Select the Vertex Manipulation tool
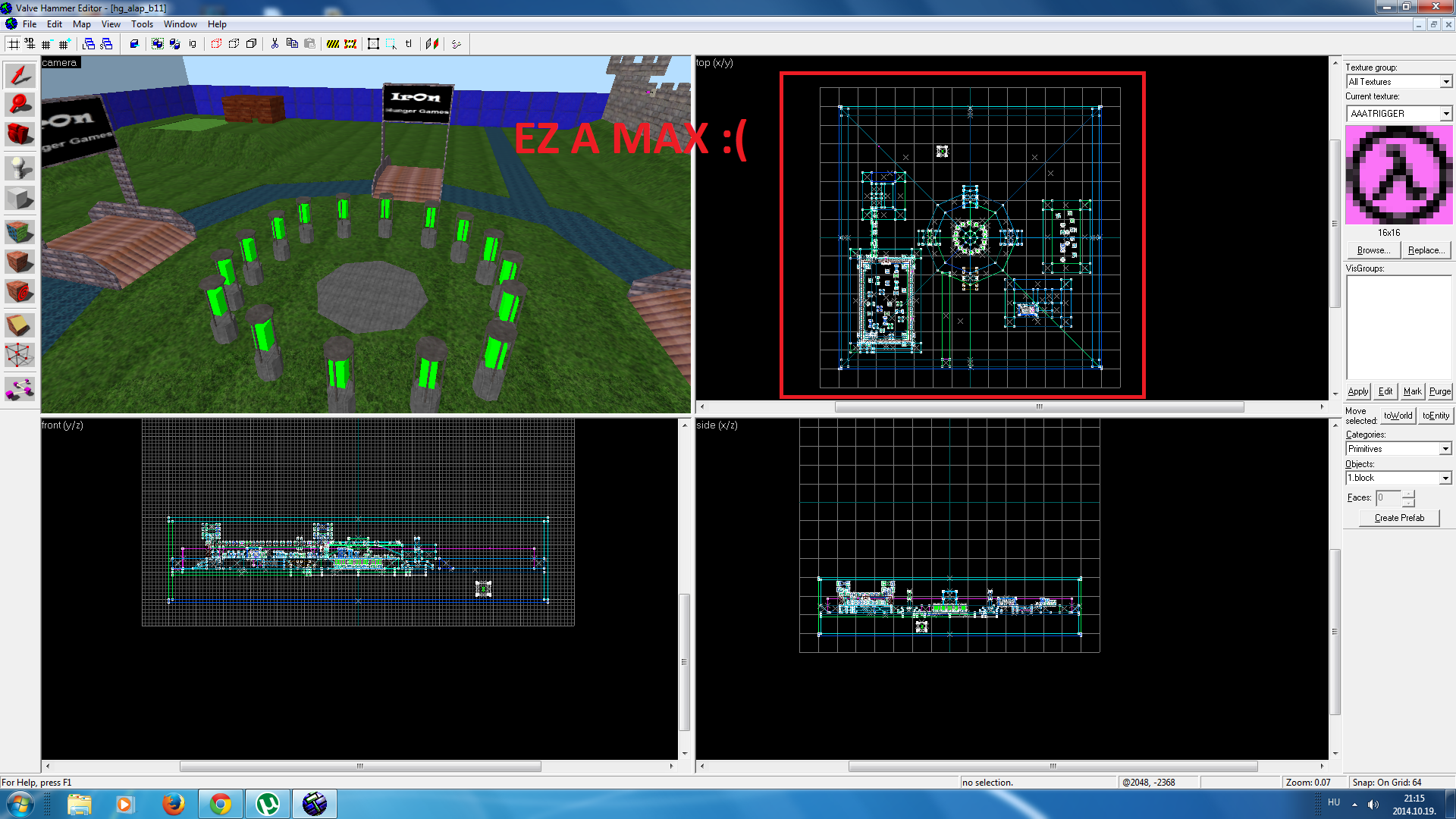This screenshot has height=819, width=1456. [x=20, y=356]
